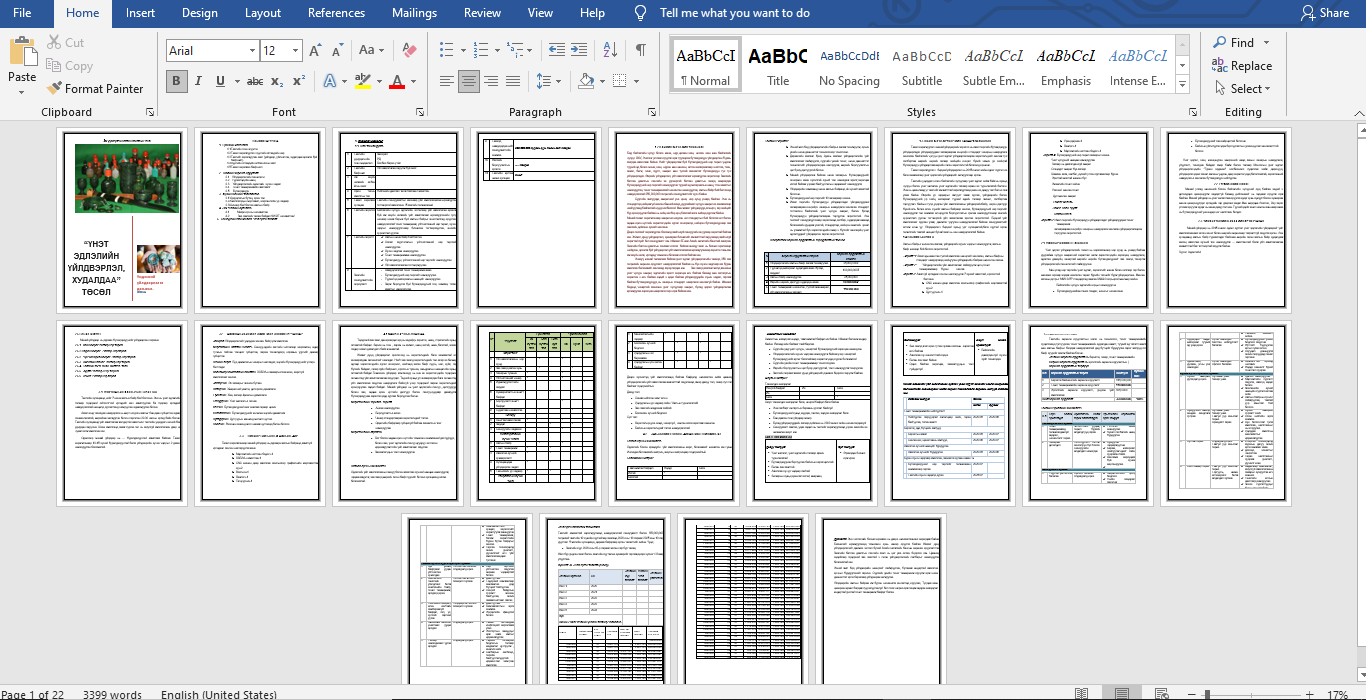The height and width of the screenshot is (700, 1366).
Task: Switch to the Layout tab
Action: 263,13
